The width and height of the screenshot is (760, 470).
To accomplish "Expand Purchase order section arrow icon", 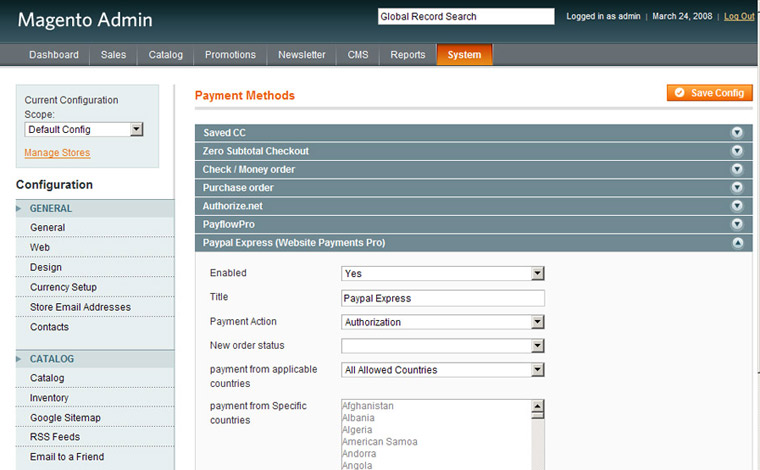I will (737, 188).
